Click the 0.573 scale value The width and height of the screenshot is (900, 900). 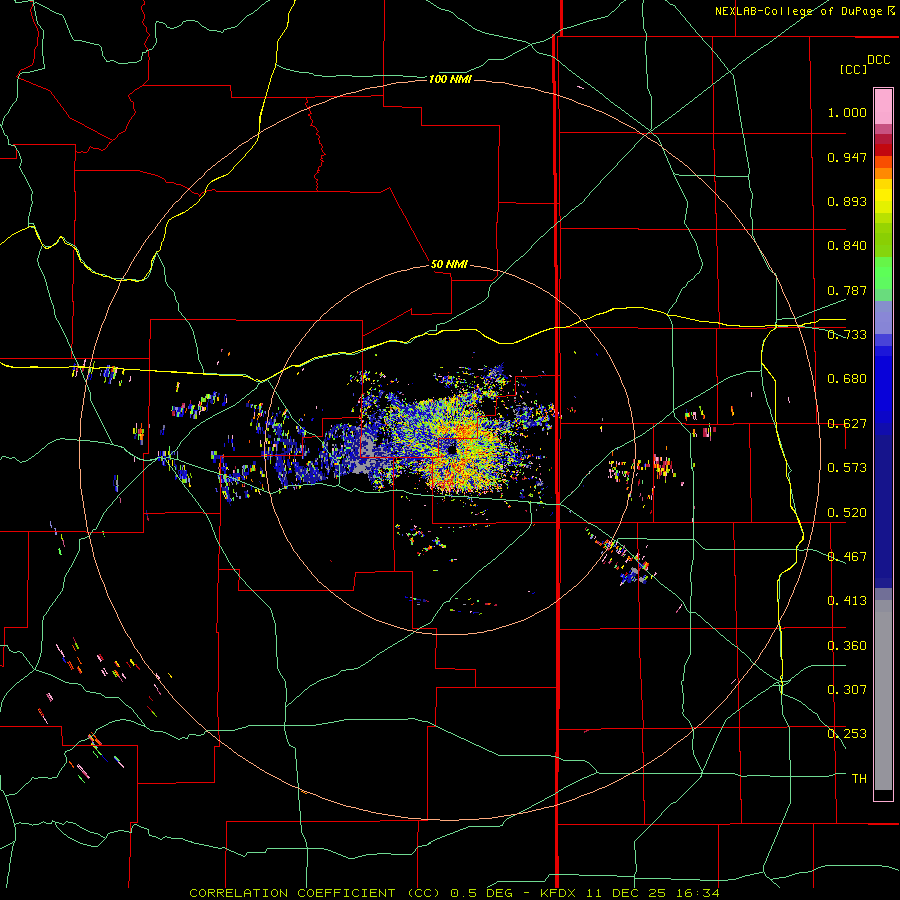coord(847,467)
